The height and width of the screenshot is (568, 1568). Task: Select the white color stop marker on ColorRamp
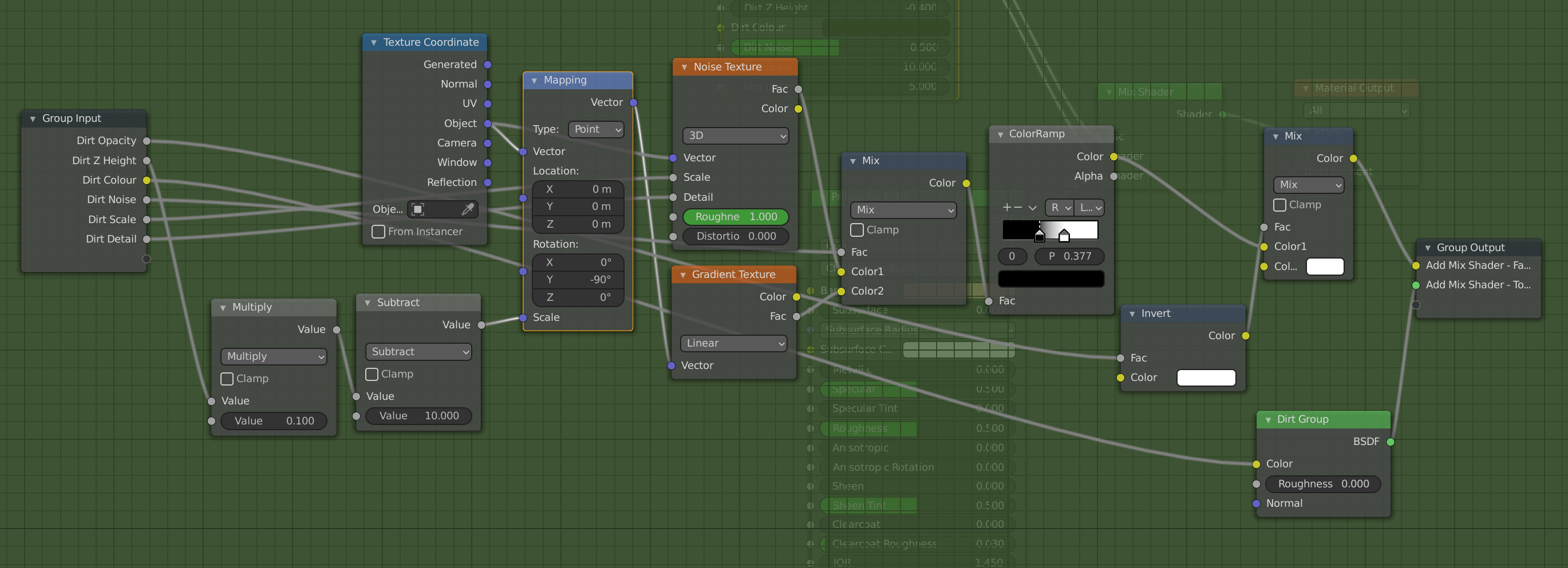pos(1064,235)
